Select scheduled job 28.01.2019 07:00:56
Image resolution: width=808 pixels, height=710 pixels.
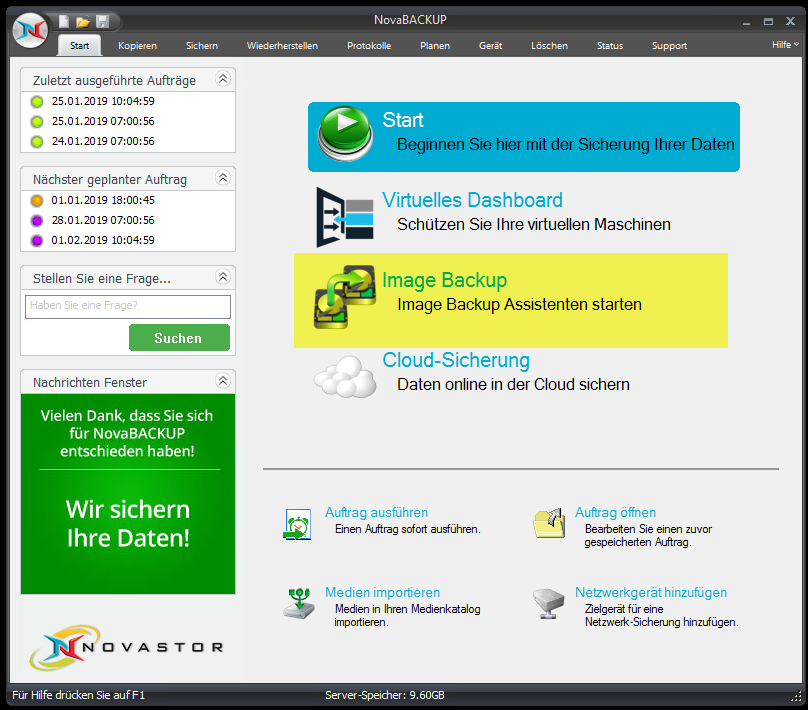coord(103,220)
